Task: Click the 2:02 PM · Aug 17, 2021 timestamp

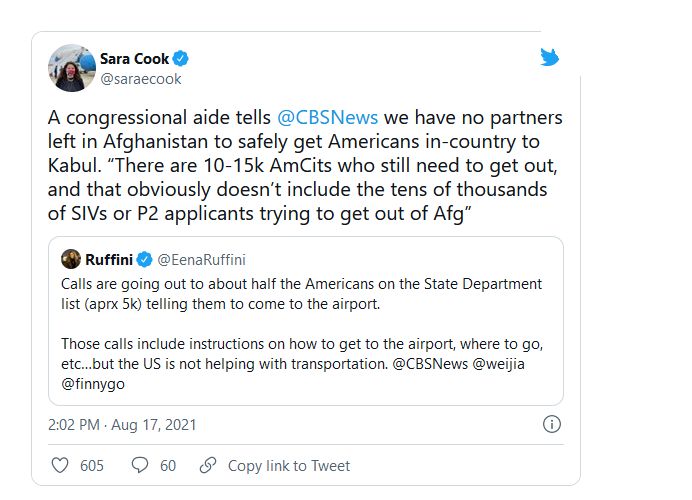Action: coord(122,425)
